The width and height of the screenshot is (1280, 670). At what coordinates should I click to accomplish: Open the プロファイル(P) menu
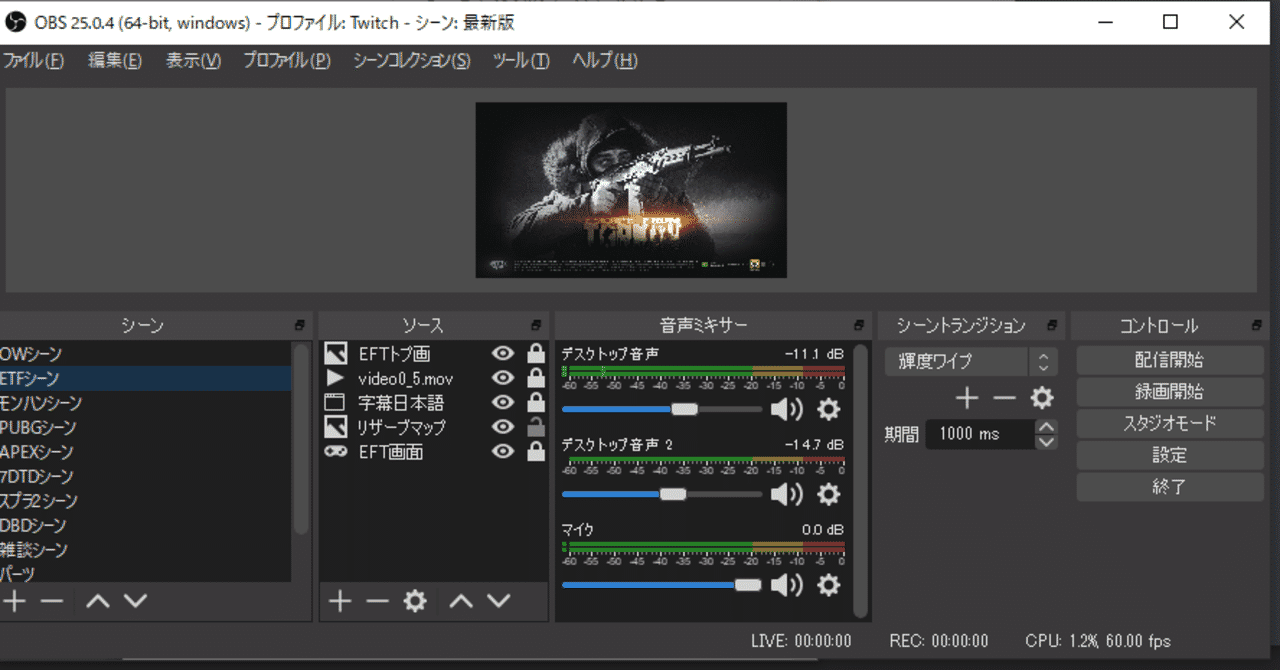click(287, 61)
